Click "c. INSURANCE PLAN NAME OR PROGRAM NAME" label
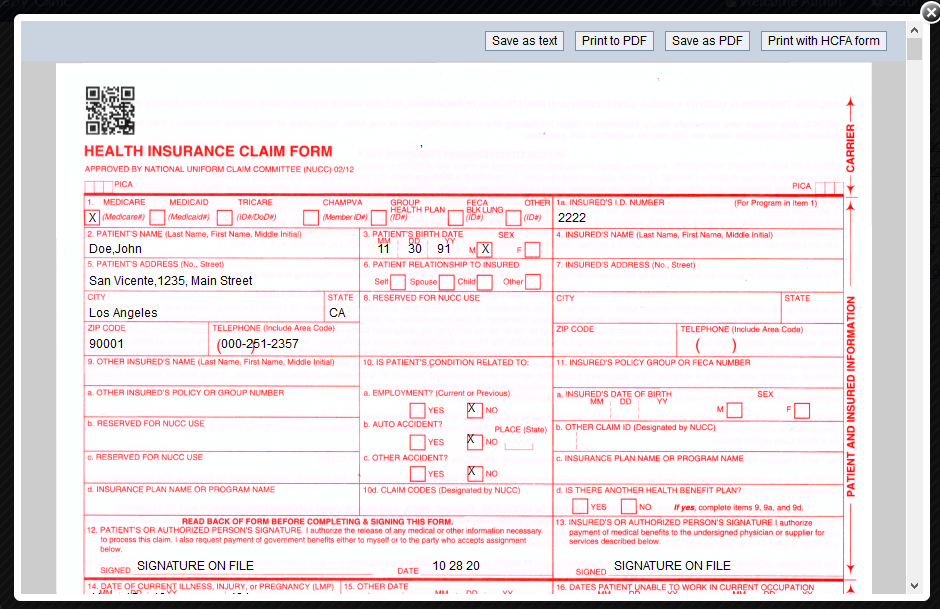The width and height of the screenshot is (940, 609). (650, 459)
